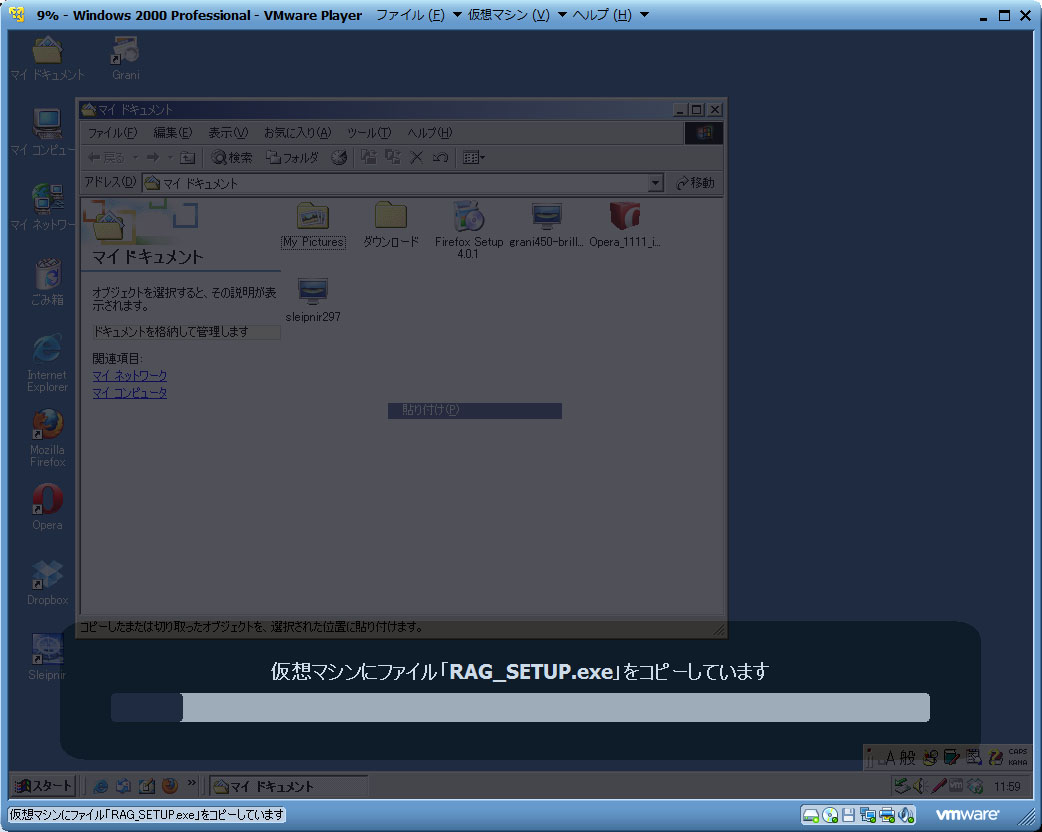The width and height of the screenshot is (1042, 832).
Task: Click the VMware Tools tray icon
Action: 956,786
